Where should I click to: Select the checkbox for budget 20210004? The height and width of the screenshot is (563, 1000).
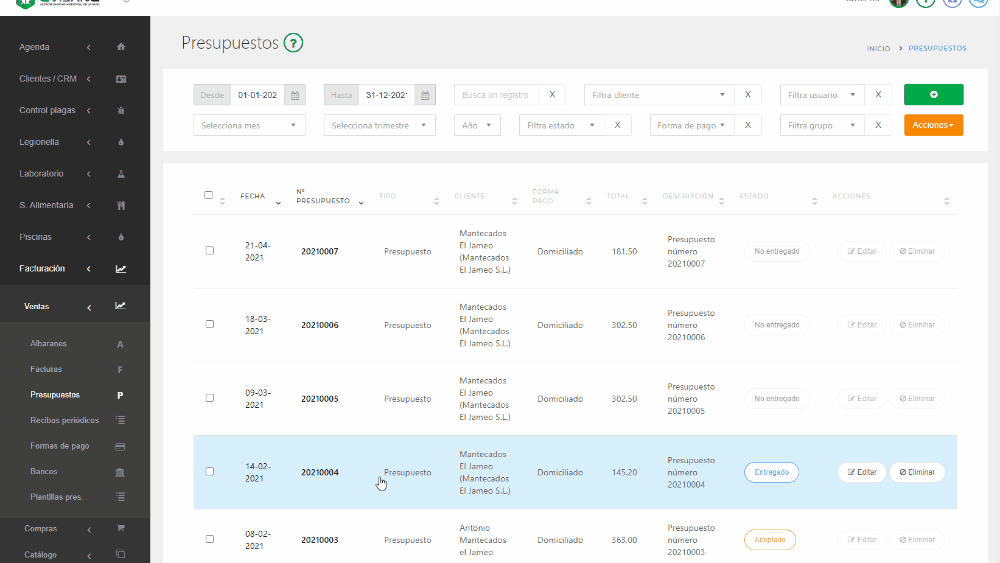click(210, 472)
